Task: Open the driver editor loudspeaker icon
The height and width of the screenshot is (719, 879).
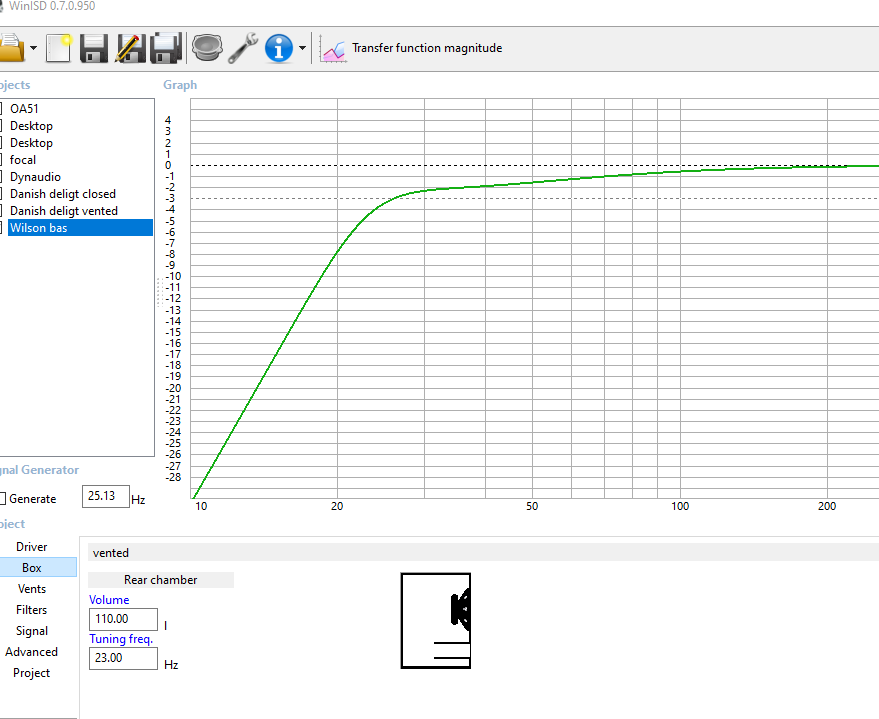Action: (207, 48)
